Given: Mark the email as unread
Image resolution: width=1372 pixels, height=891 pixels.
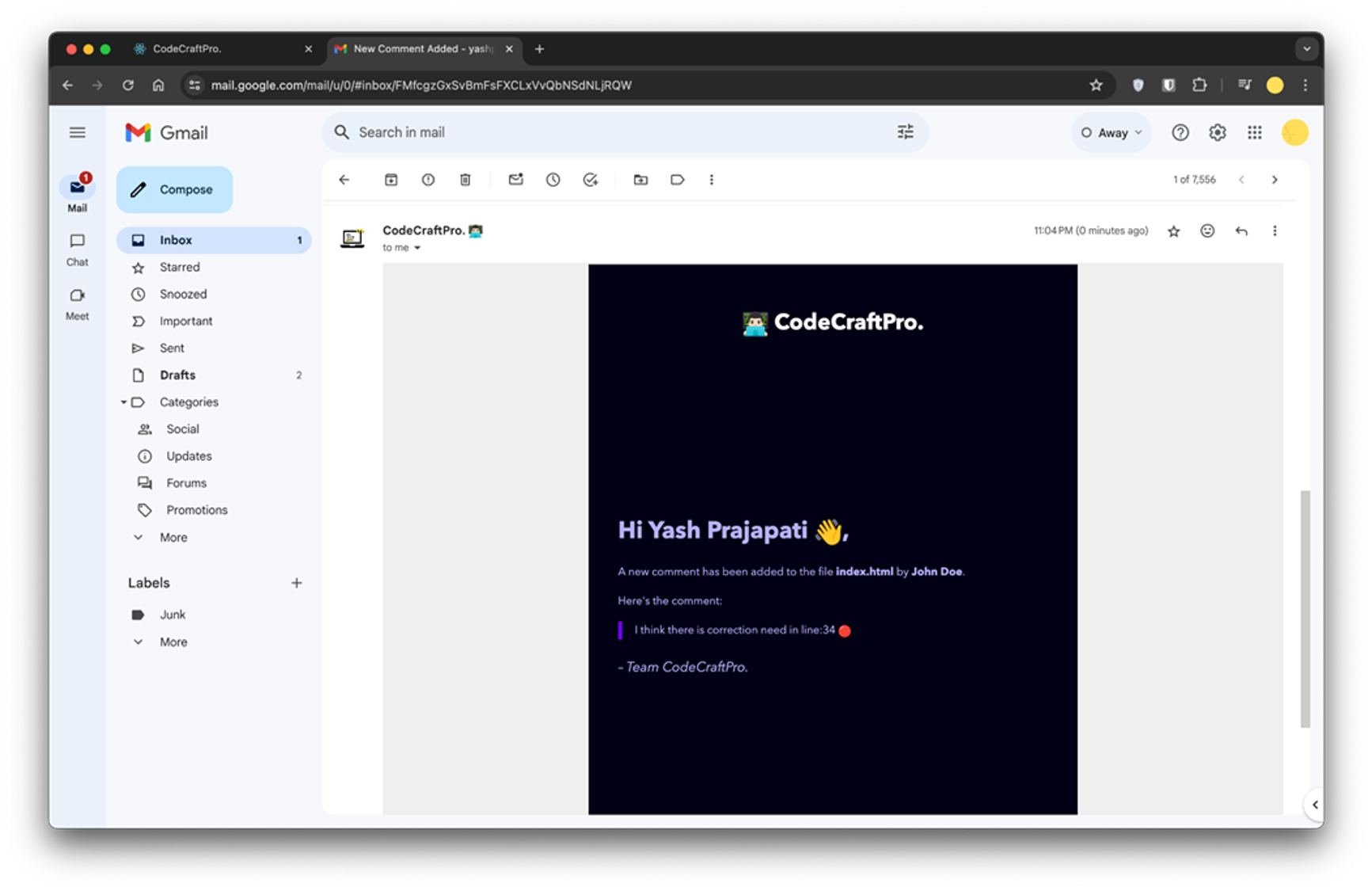Looking at the screenshot, I should pos(516,180).
